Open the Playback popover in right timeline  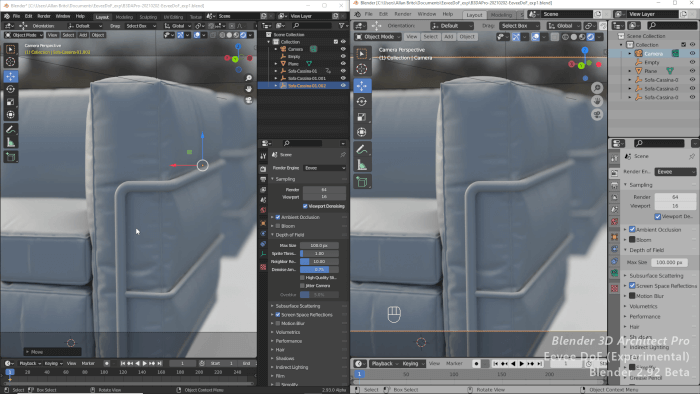tap(384, 364)
